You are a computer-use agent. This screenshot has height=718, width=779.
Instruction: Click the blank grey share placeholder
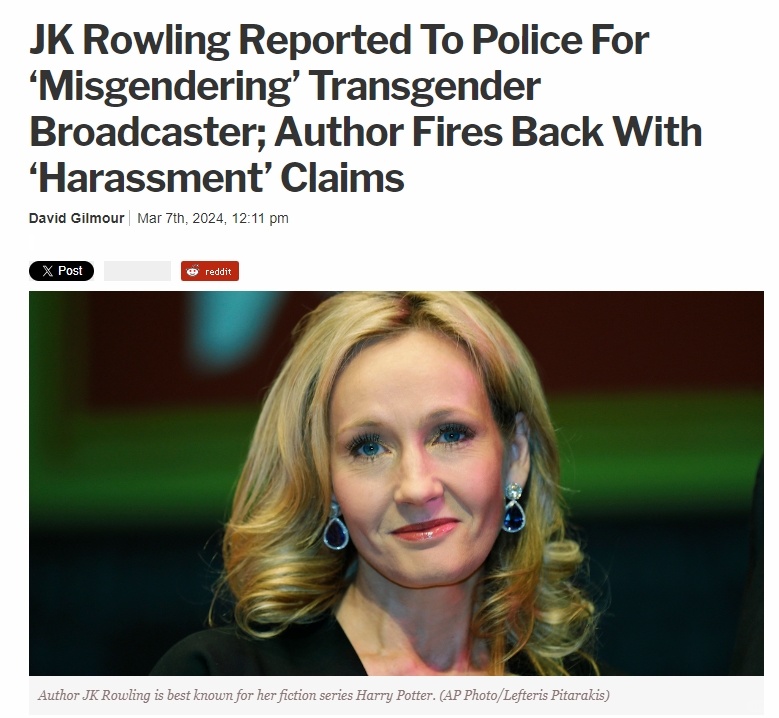tap(138, 271)
